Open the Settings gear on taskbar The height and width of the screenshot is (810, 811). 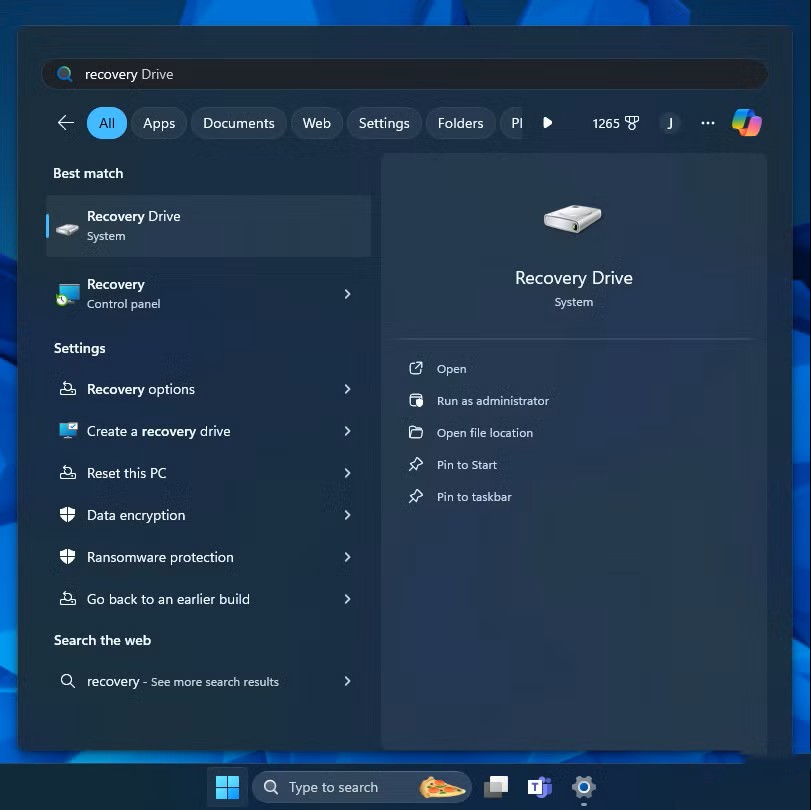pyautogui.click(x=584, y=787)
